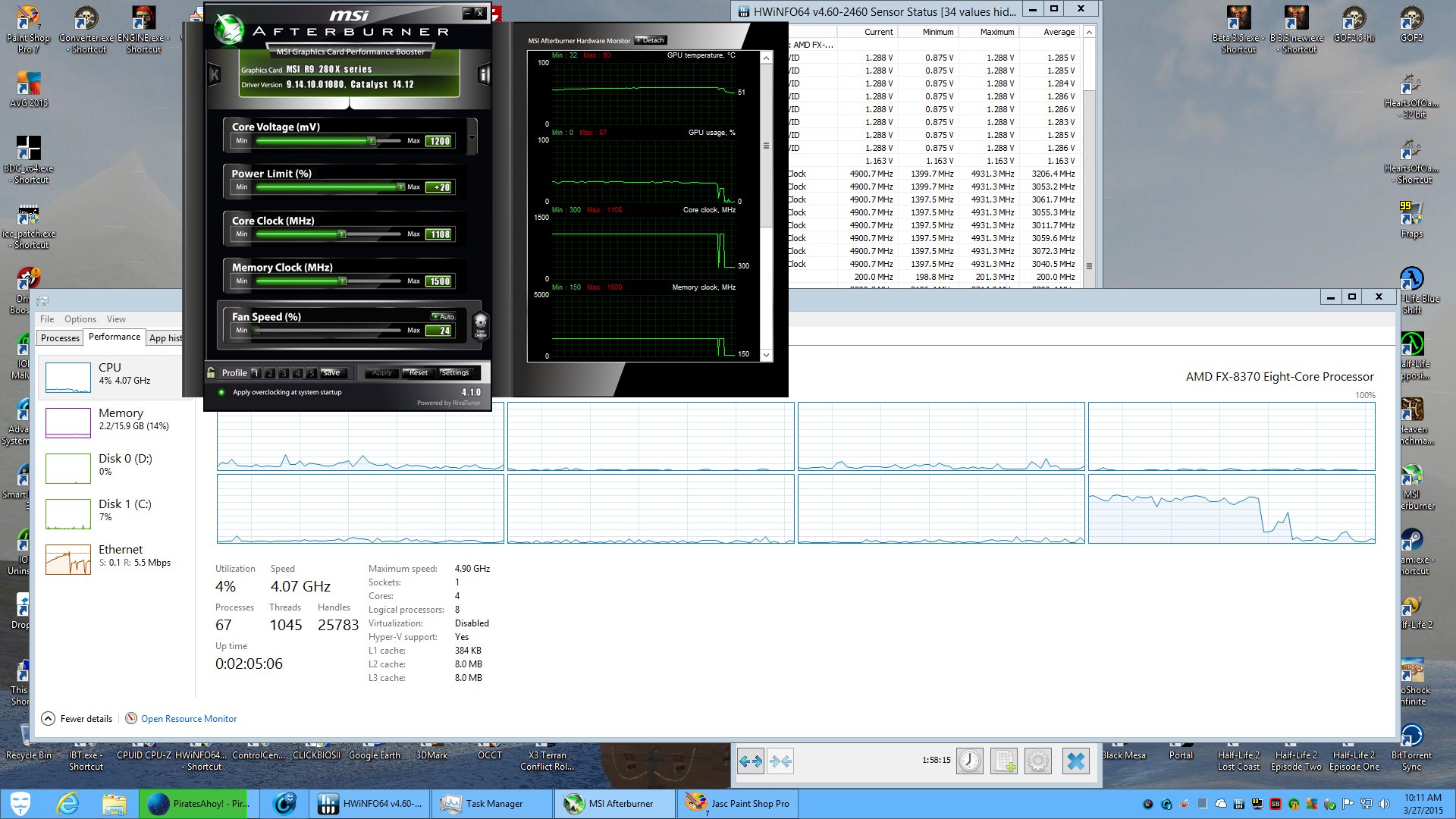Image resolution: width=1456 pixels, height=819 pixels.
Task: Switch to Processes tab
Action: (60, 338)
